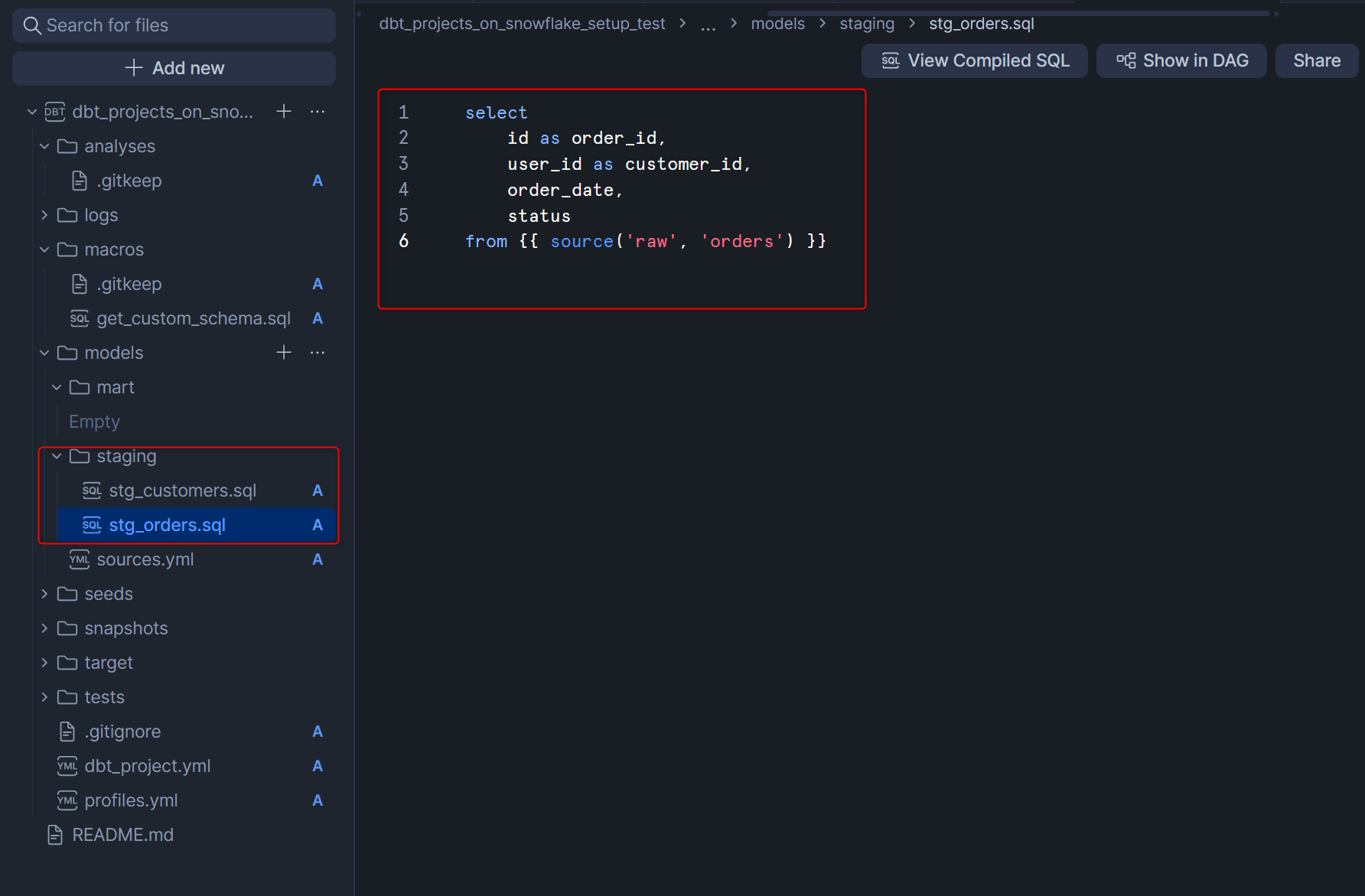Open the more options icon for models folder

coord(318,353)
